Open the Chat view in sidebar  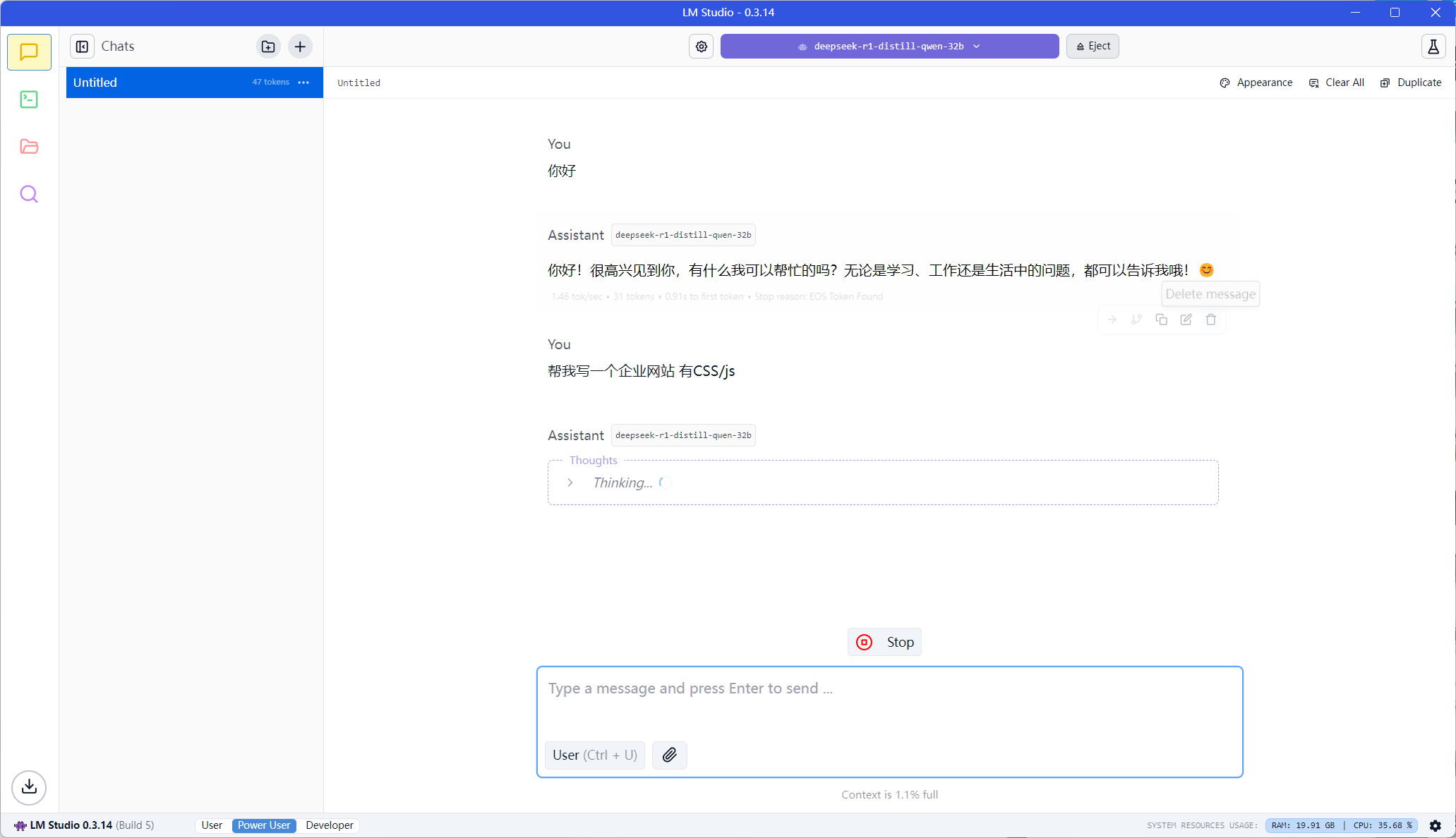pyautogui.click(x=29, y=52)
